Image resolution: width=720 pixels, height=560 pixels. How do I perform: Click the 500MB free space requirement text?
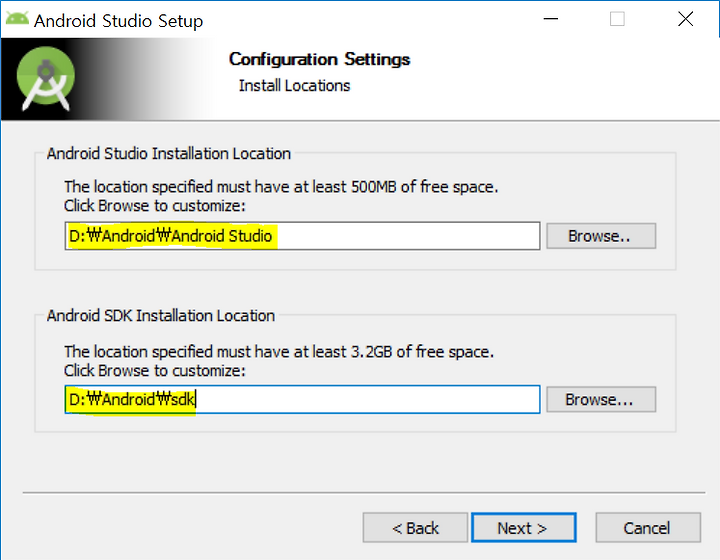click(x=281, y=187)
